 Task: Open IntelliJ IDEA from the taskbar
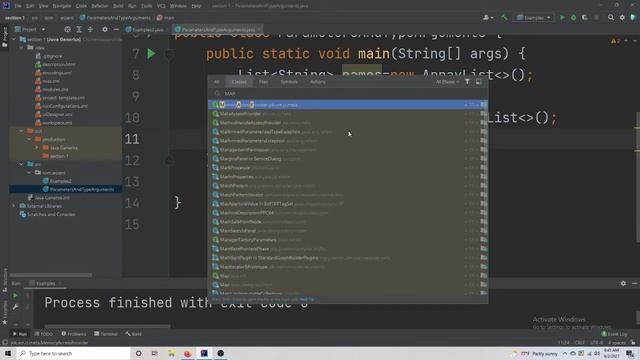(204, 353)
